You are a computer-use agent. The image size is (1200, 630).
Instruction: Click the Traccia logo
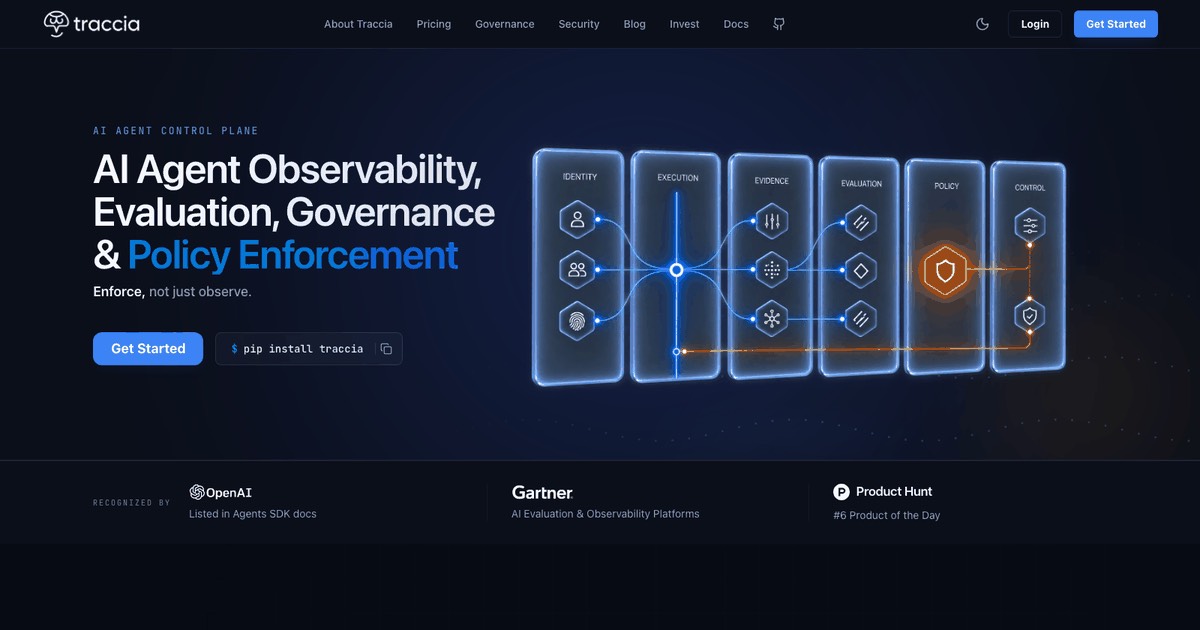pos(92,24)
